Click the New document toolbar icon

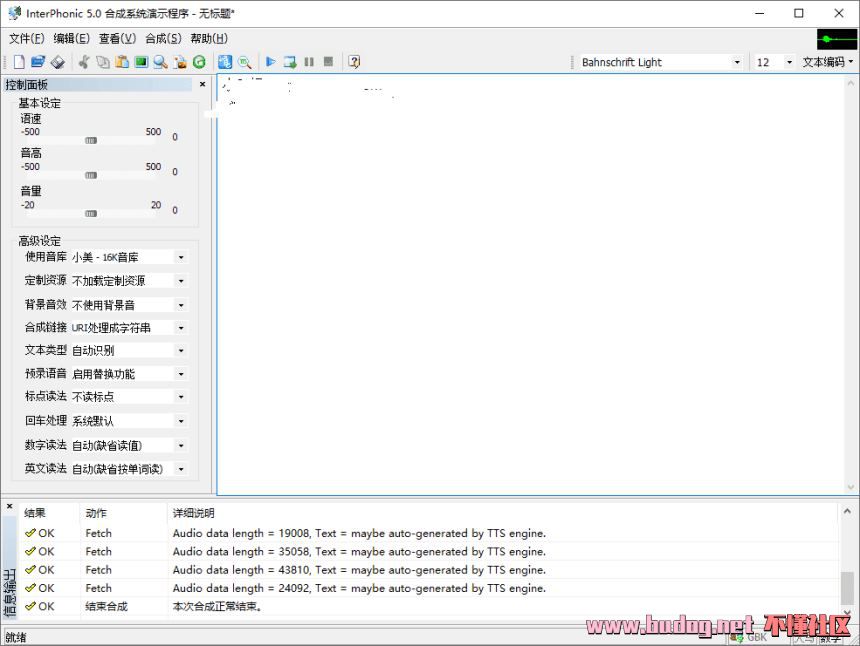19,62
